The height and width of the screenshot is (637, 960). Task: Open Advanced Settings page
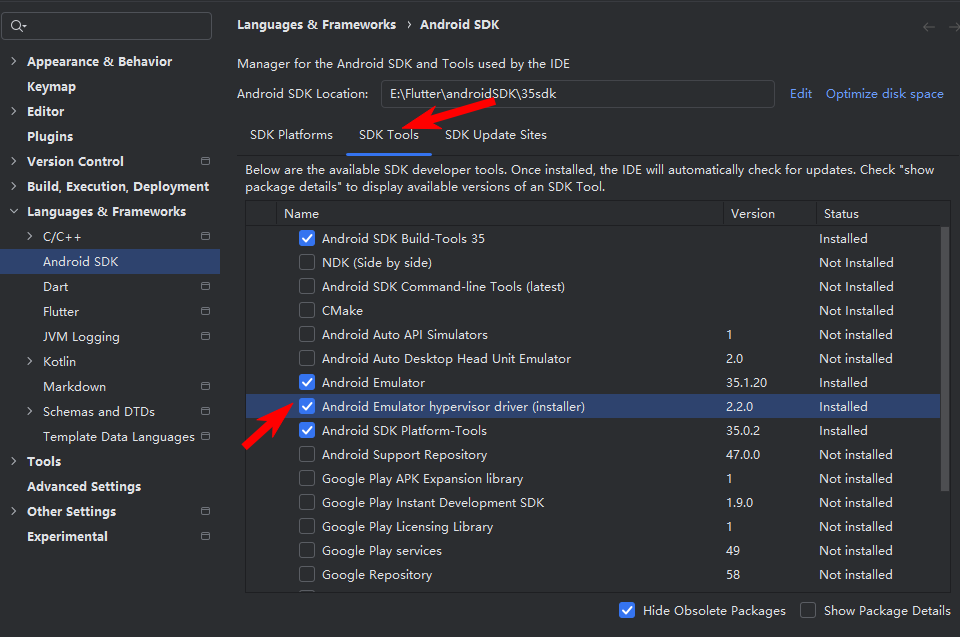(x=84, y=486)
